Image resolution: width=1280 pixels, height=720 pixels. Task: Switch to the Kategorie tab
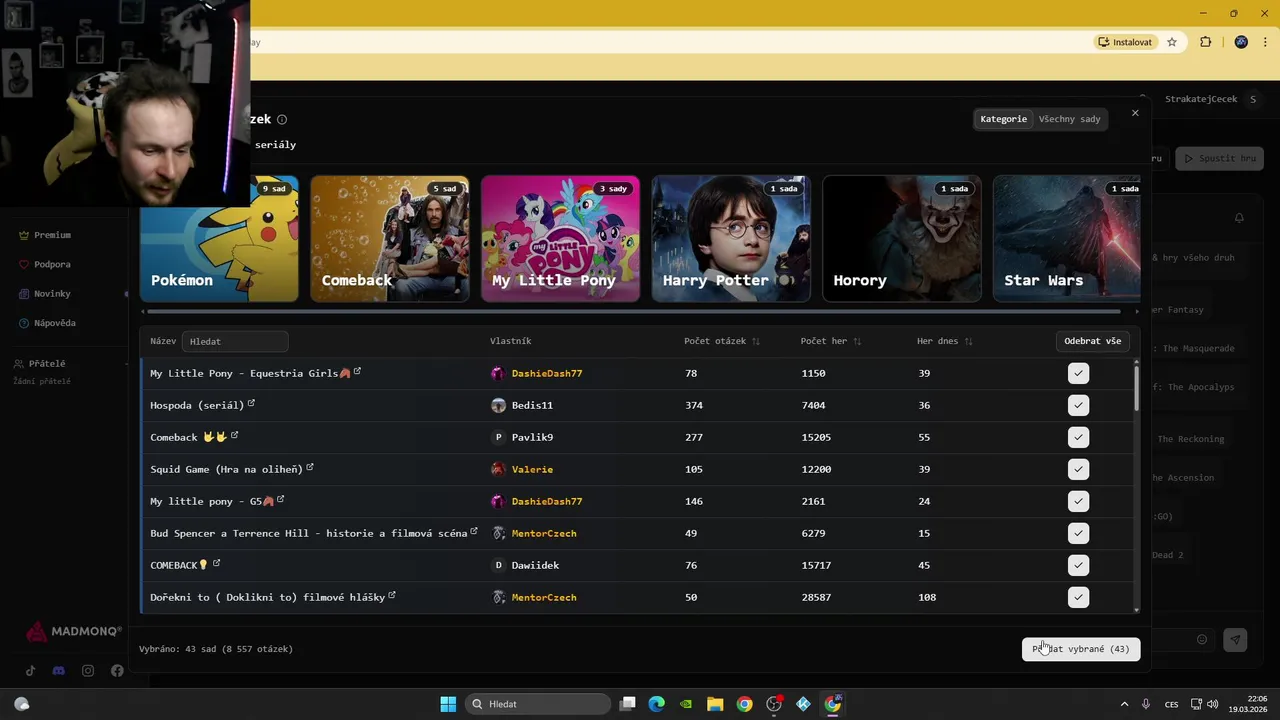[x=1003, y=119]
